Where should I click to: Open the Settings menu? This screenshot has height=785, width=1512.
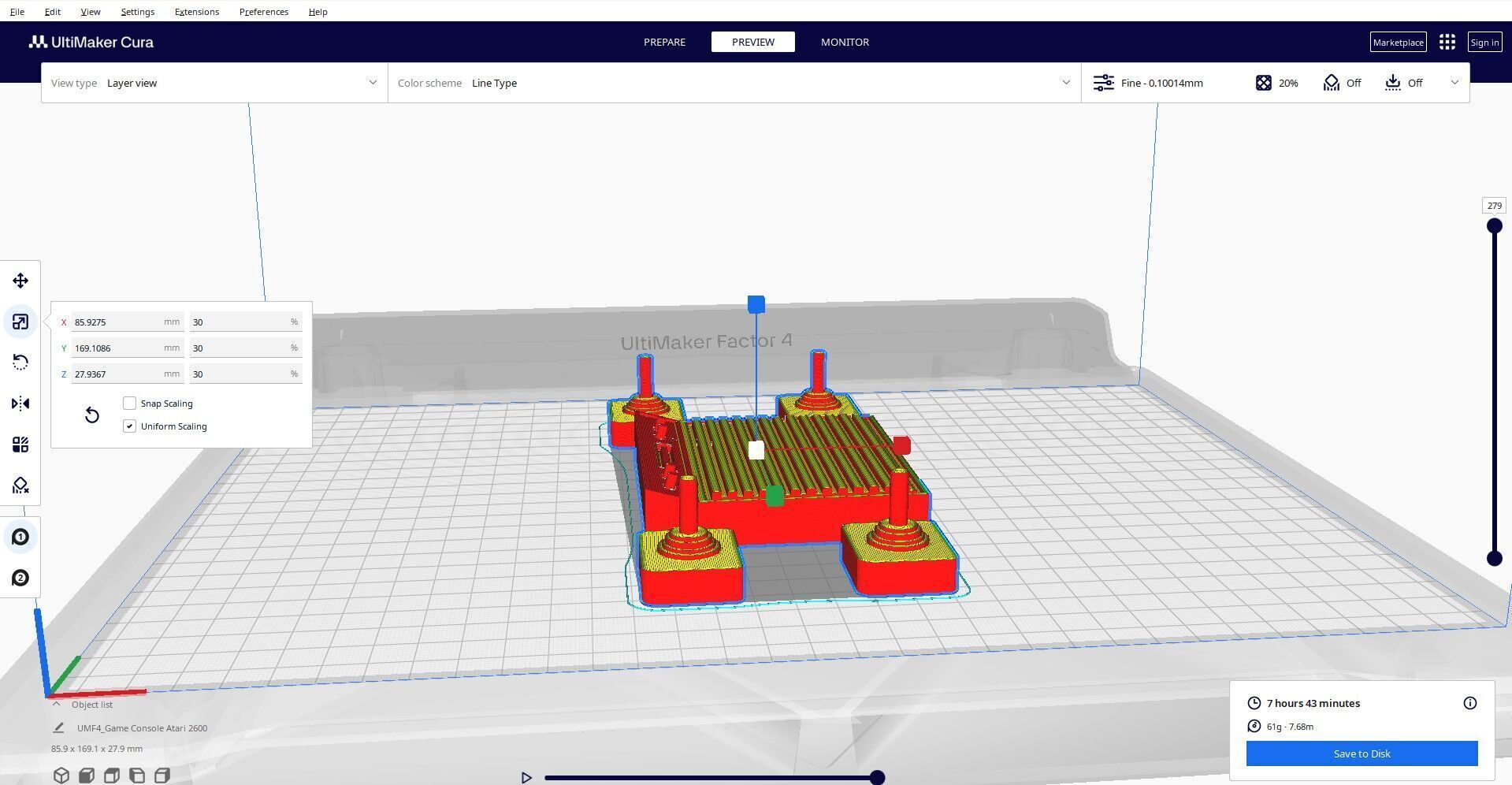[137, 12]
